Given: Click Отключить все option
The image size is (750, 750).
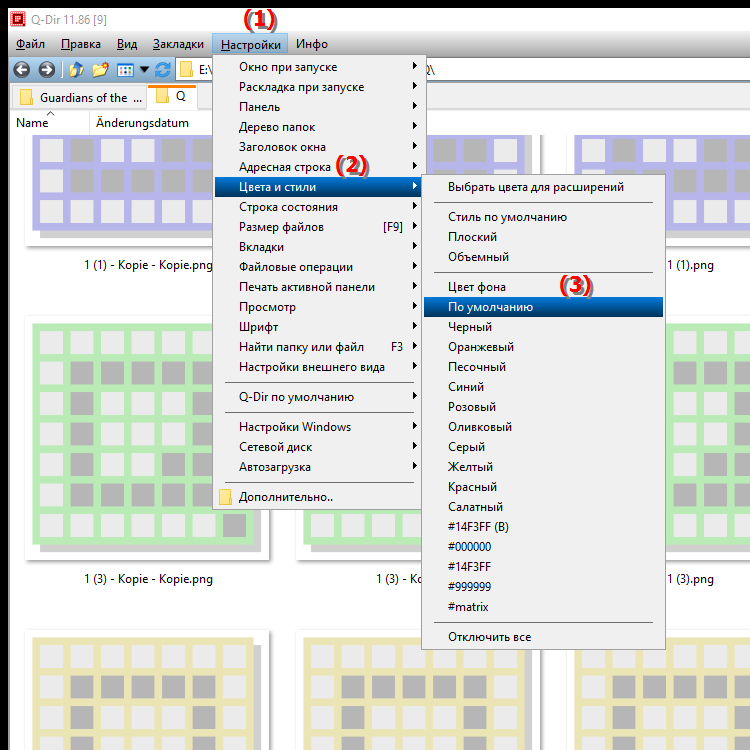Looking at the screenshot, I should coord(543,637).
